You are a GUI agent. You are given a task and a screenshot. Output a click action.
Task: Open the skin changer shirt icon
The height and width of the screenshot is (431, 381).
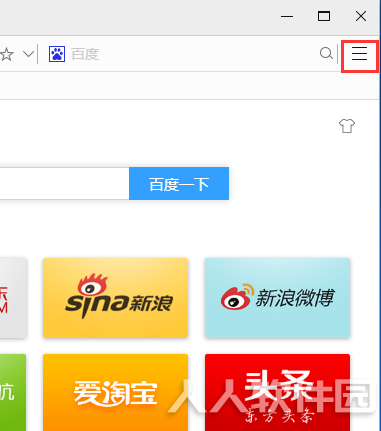347,126
